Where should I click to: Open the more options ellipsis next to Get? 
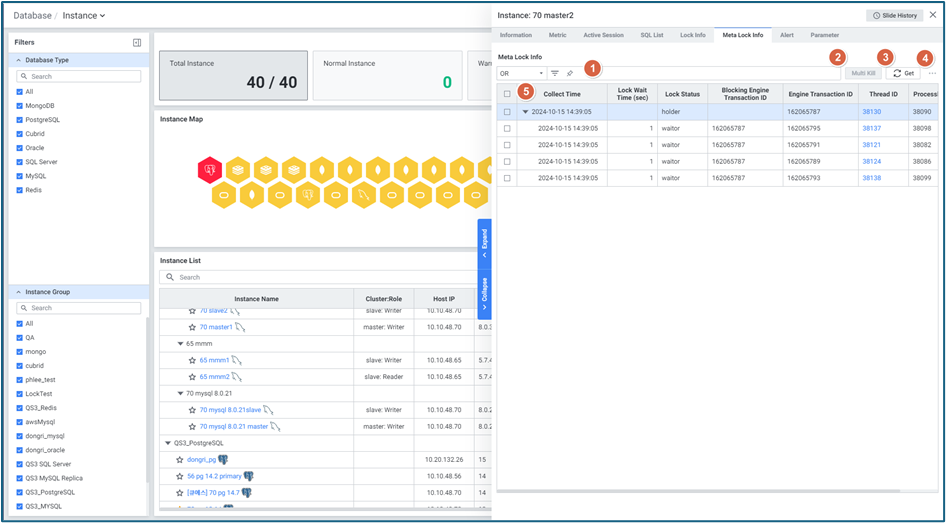(932, 73)
